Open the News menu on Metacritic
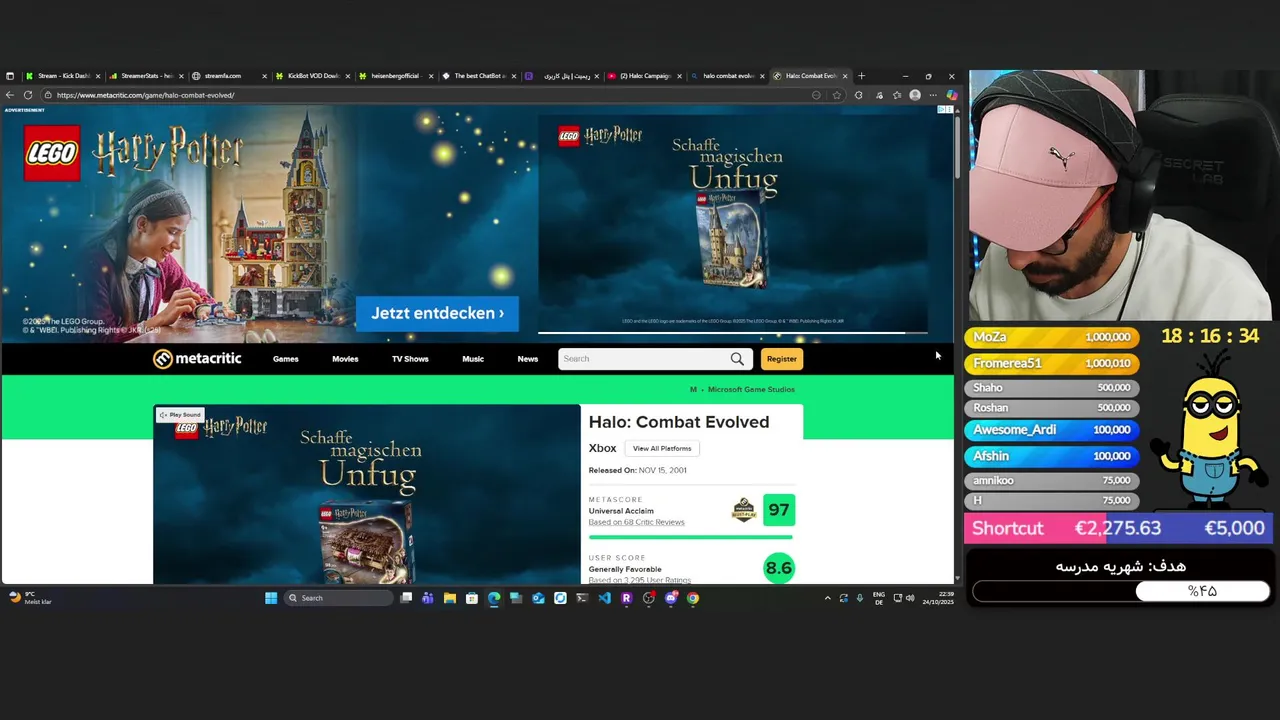Viewport: 1280px width, 720px height. tap(528, 359)
